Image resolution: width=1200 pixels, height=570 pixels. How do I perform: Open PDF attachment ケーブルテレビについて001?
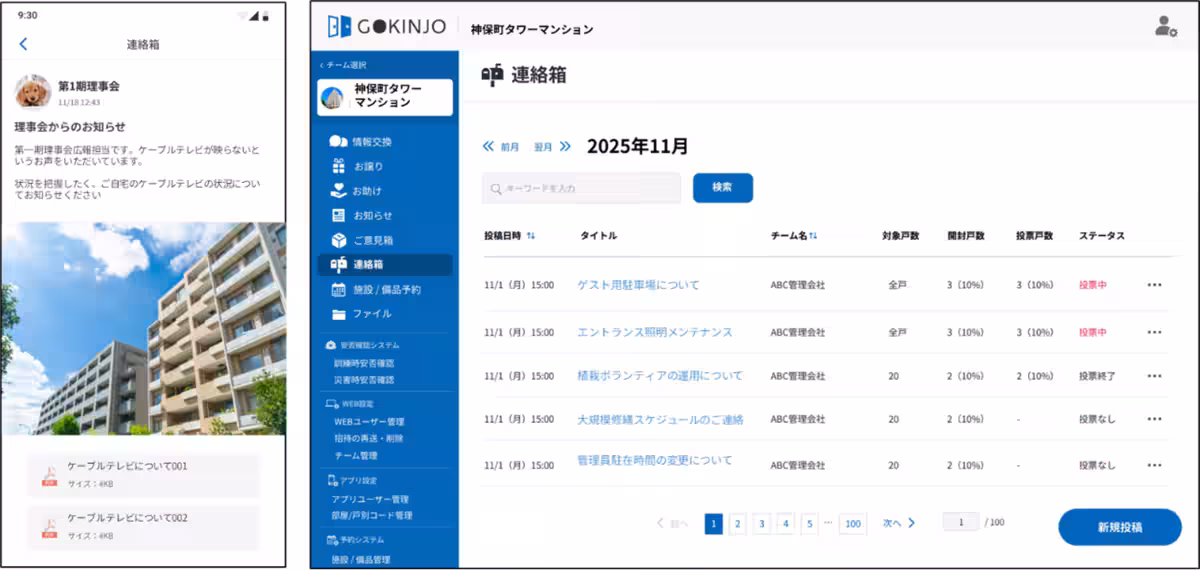144,473
